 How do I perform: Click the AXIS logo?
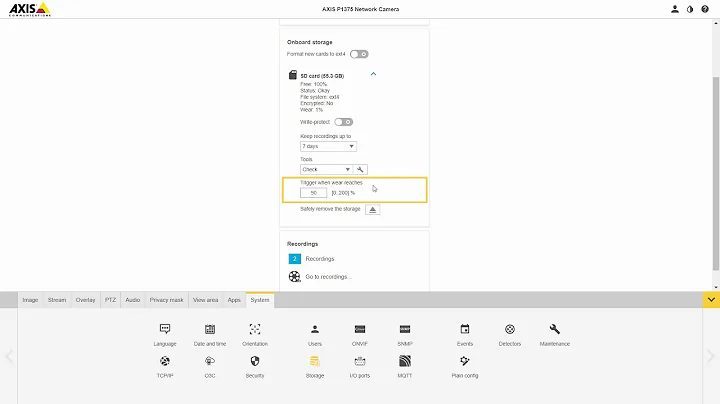[30, 9]
